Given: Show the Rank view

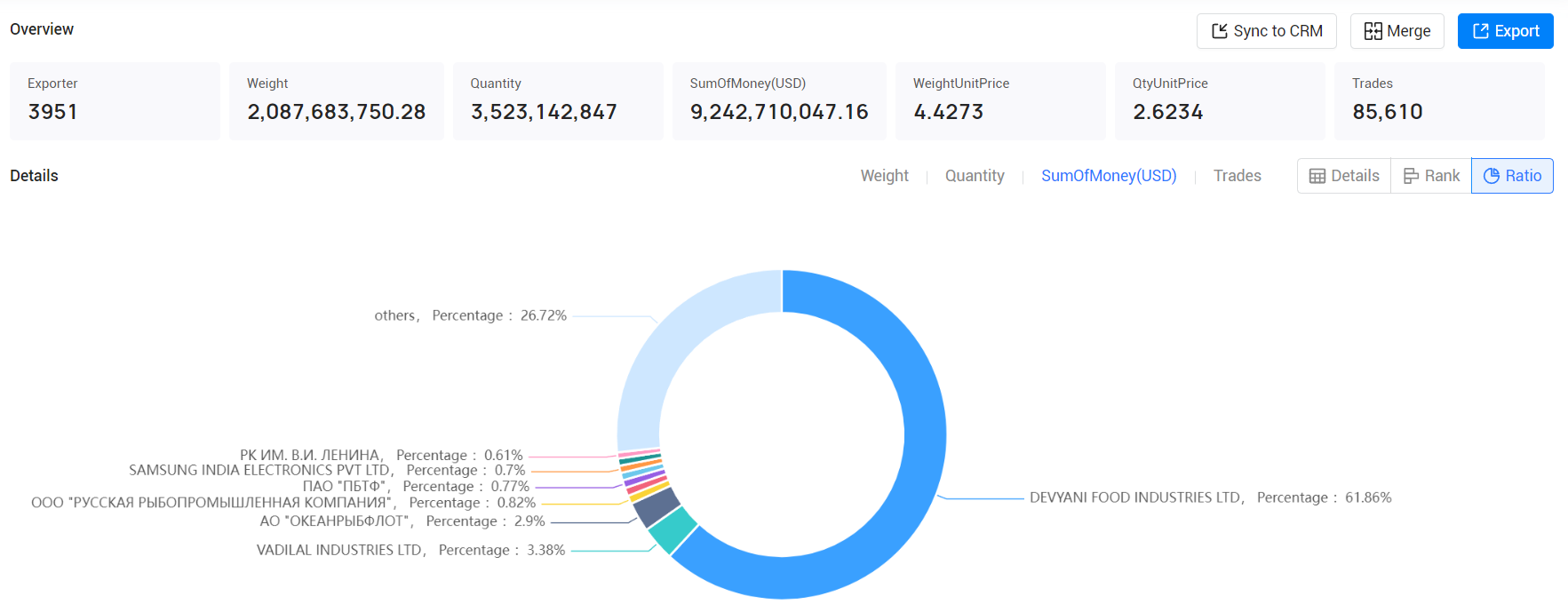Looking at the screenshot, I should tap(1431, 176).
